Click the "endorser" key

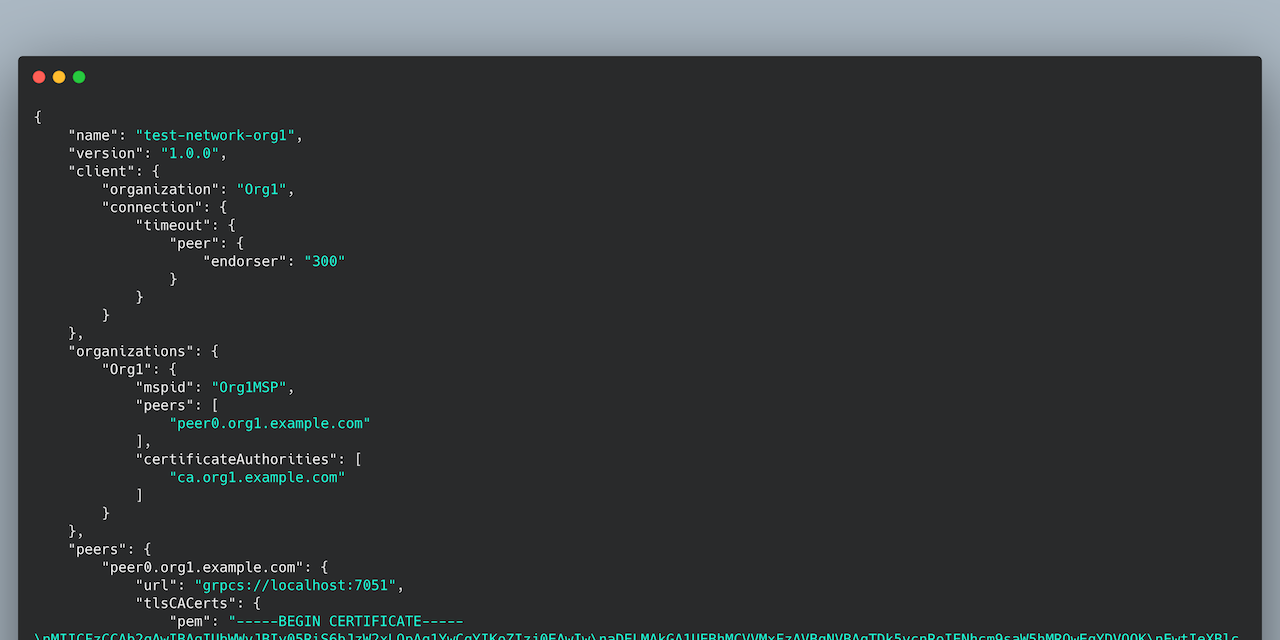(245, 261)
